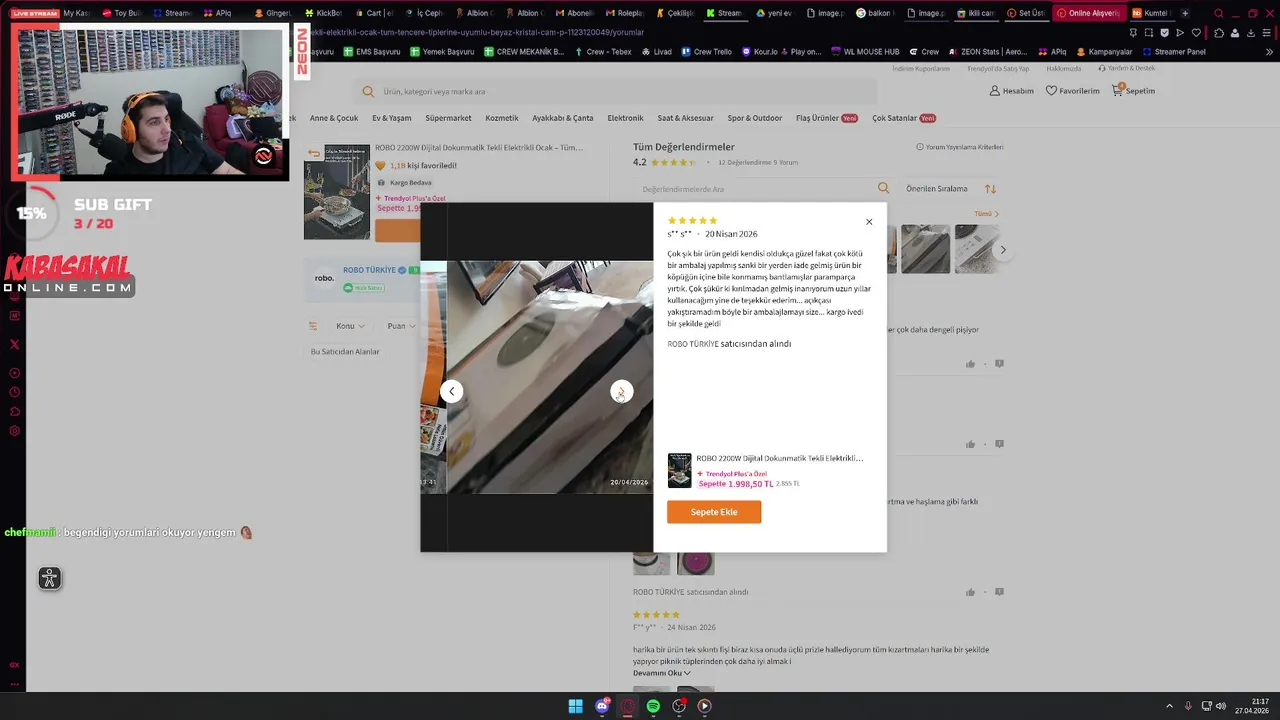
Task: Close the review photo popup
Action: tap(869, 222)
